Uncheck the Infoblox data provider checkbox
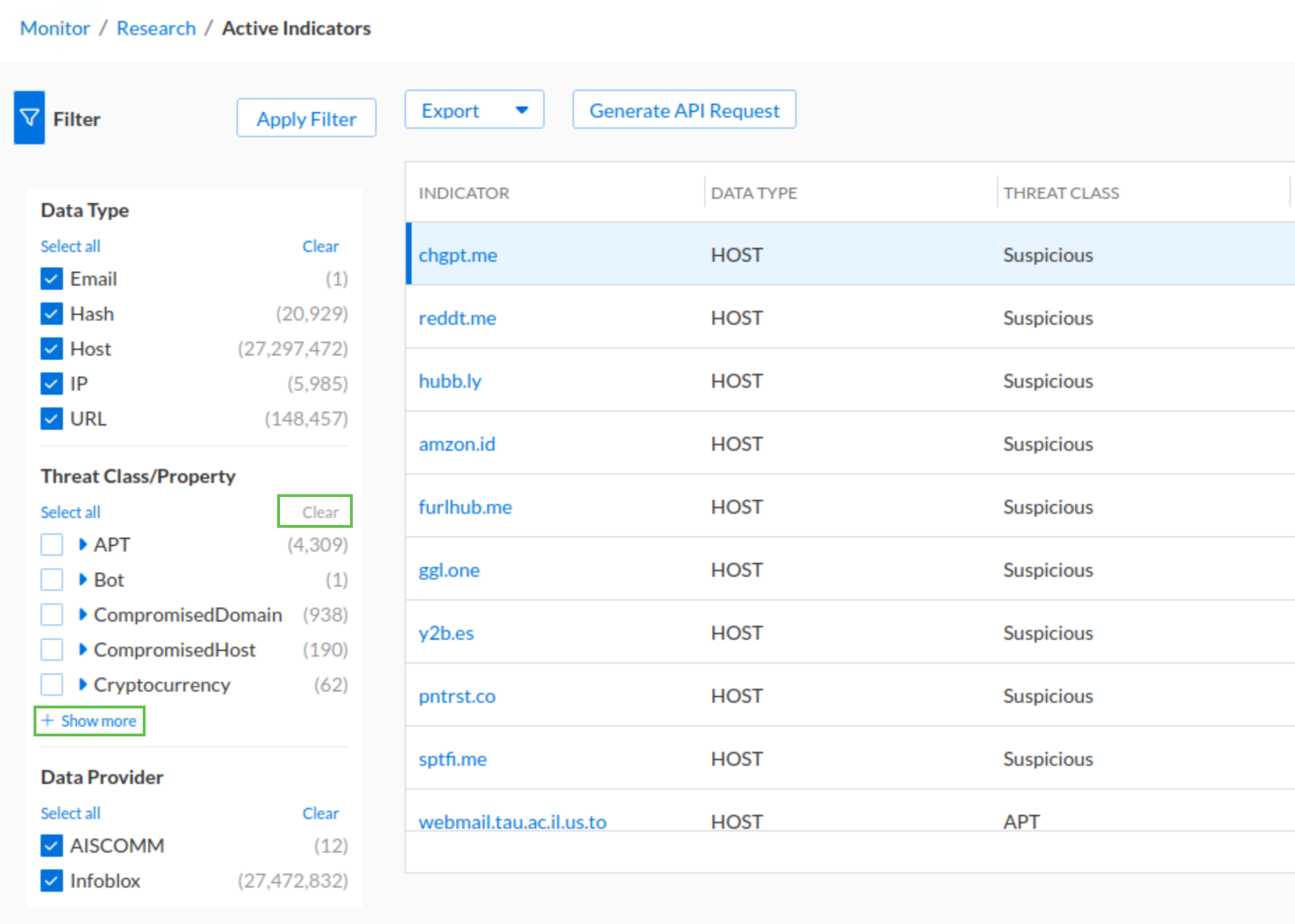1295x924 pixels. [x=52, y=881]
